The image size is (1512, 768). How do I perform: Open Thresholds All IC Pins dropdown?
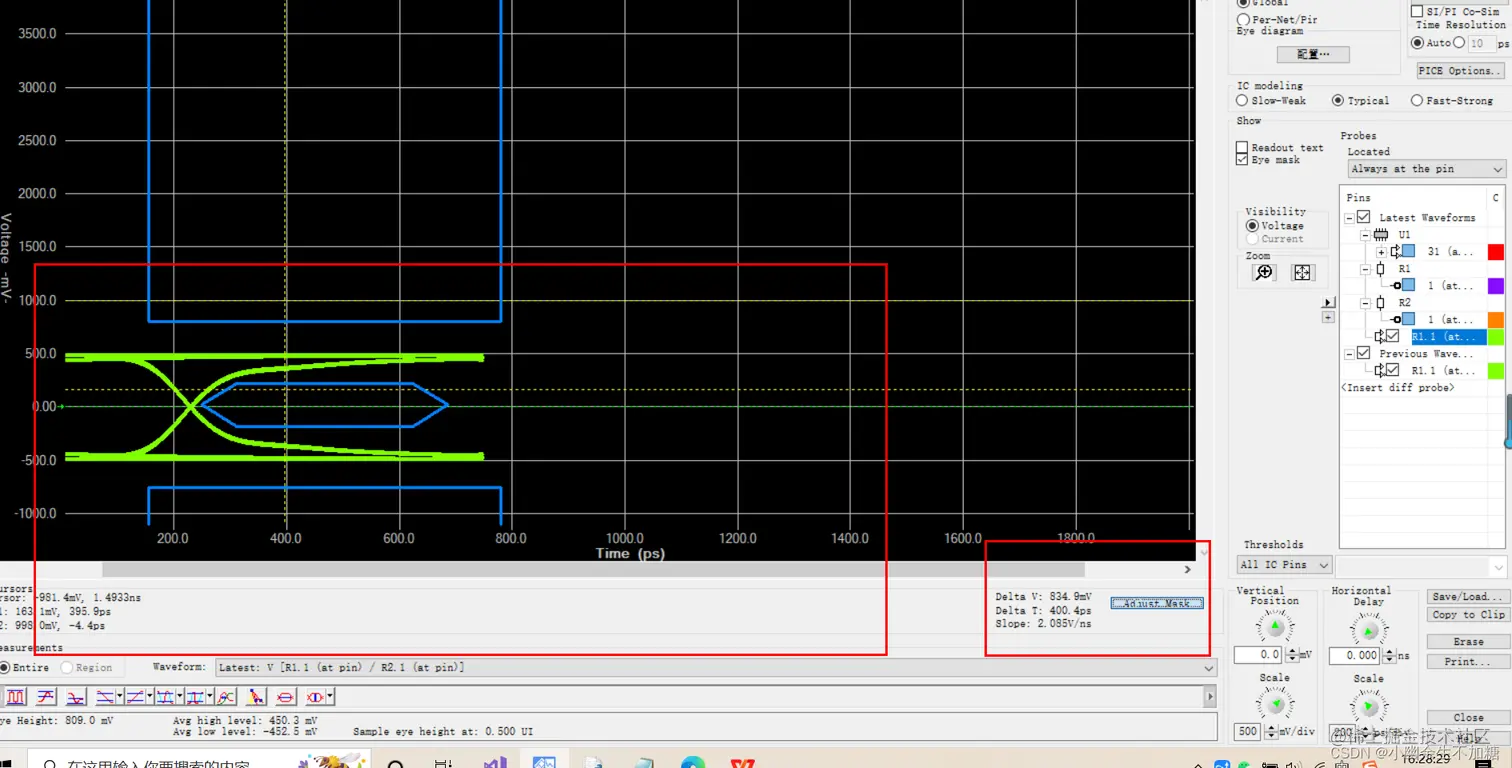(x=1285, y=565)
